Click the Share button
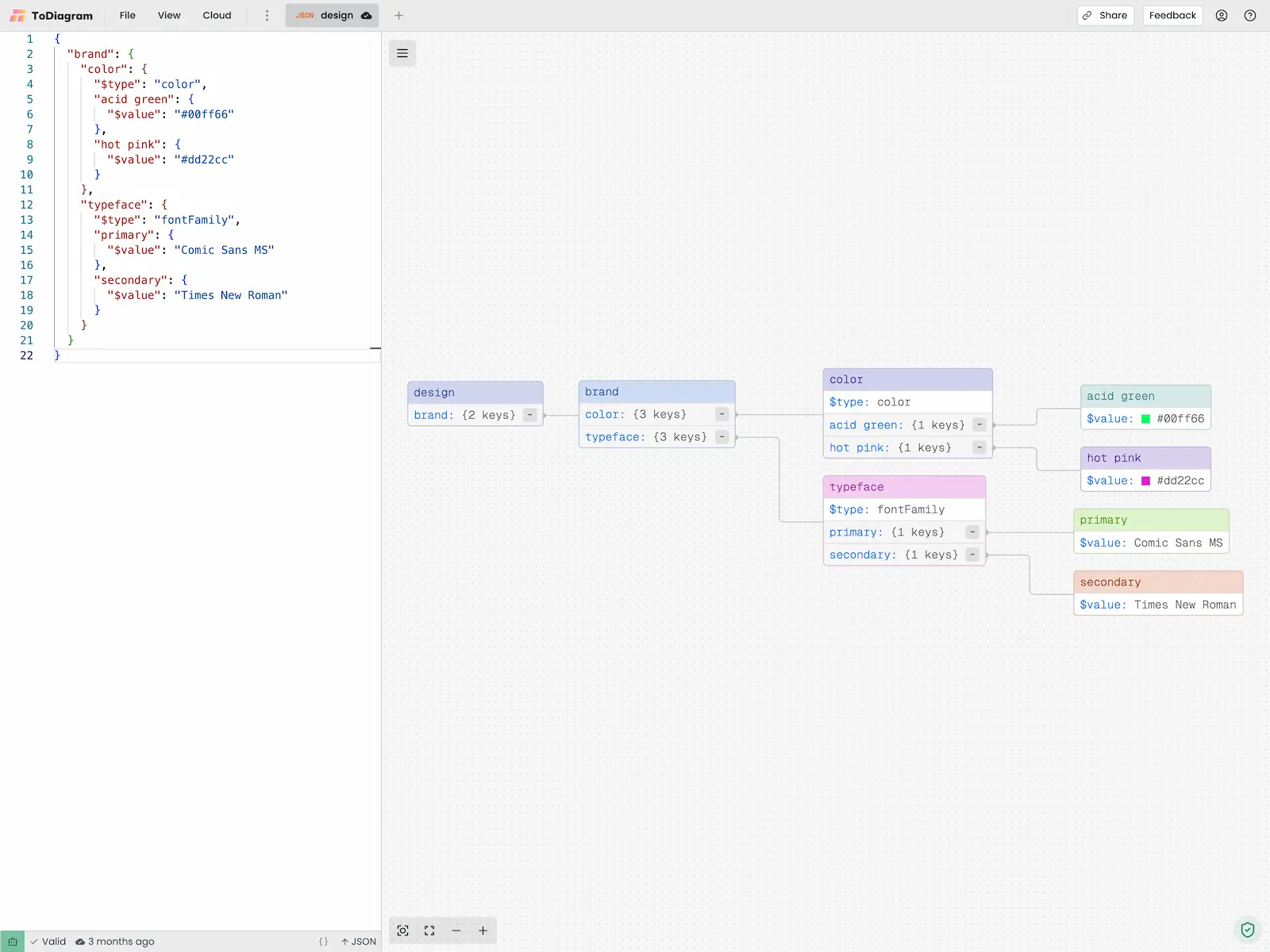Screen dimensions: 1270x952 1106,15
